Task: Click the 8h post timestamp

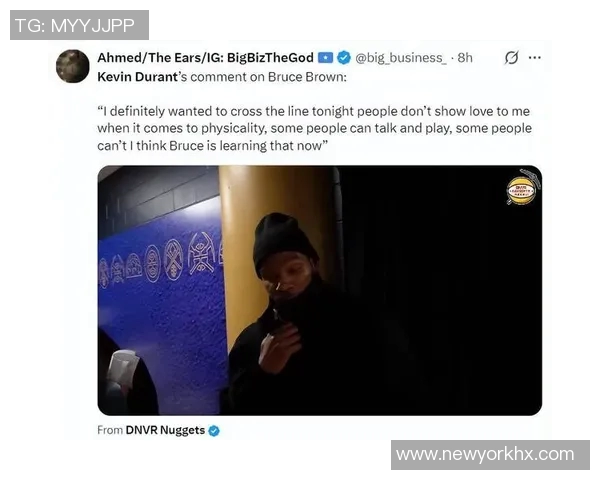Action: (x=465, y=58)
